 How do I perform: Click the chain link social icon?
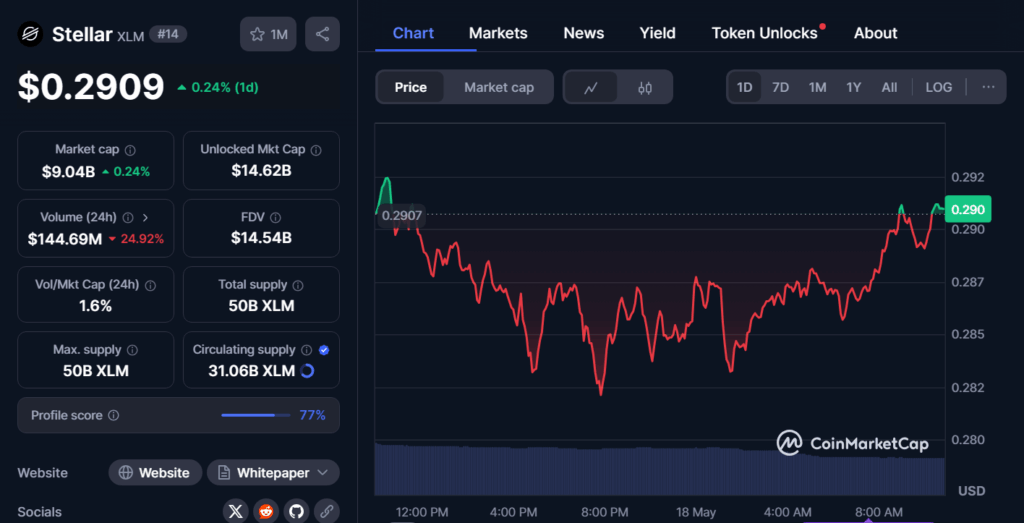[x=327, y=512]
